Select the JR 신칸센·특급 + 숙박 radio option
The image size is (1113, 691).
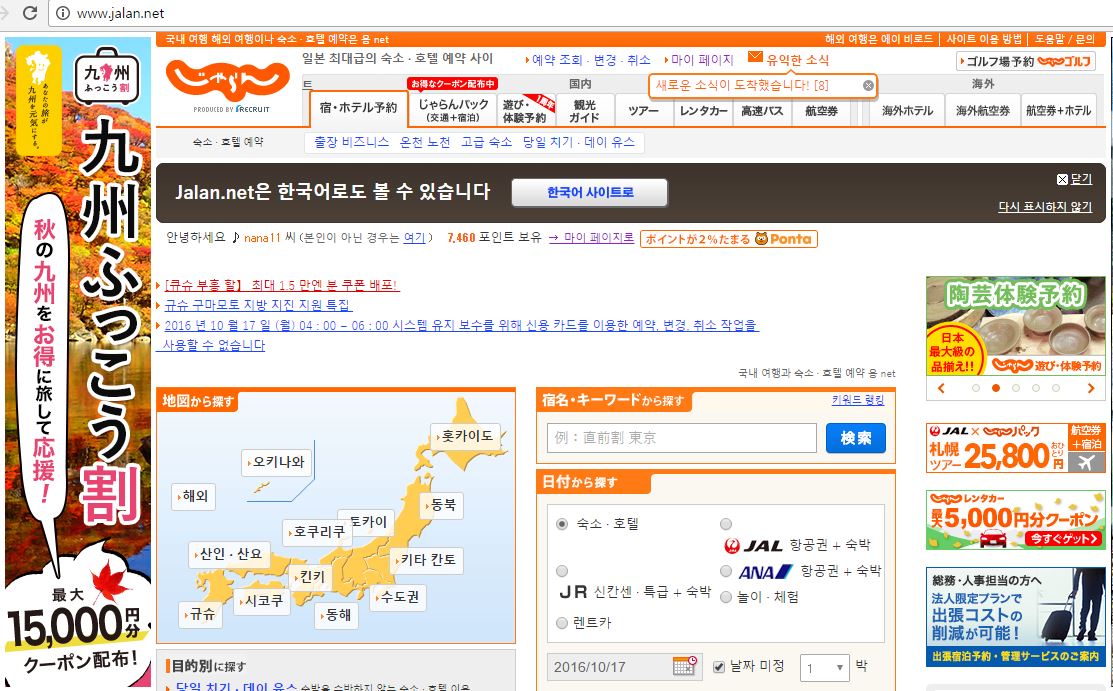pos(561,571)
